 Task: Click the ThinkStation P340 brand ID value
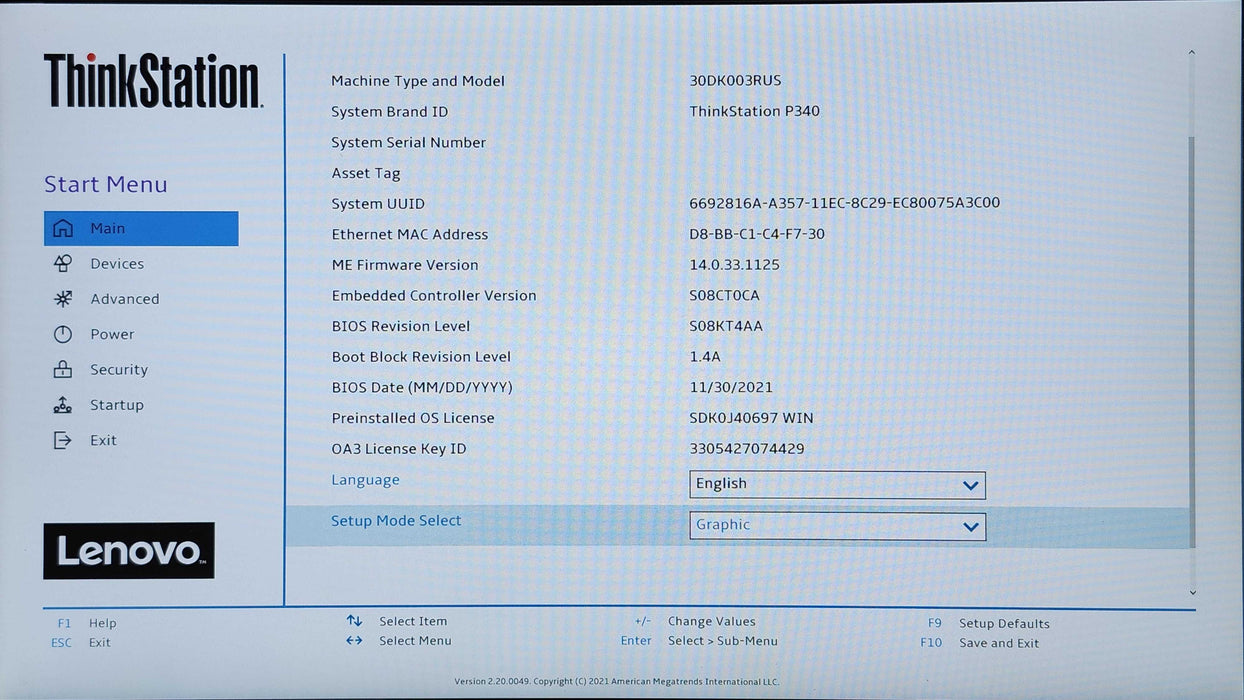coord(754,111)
